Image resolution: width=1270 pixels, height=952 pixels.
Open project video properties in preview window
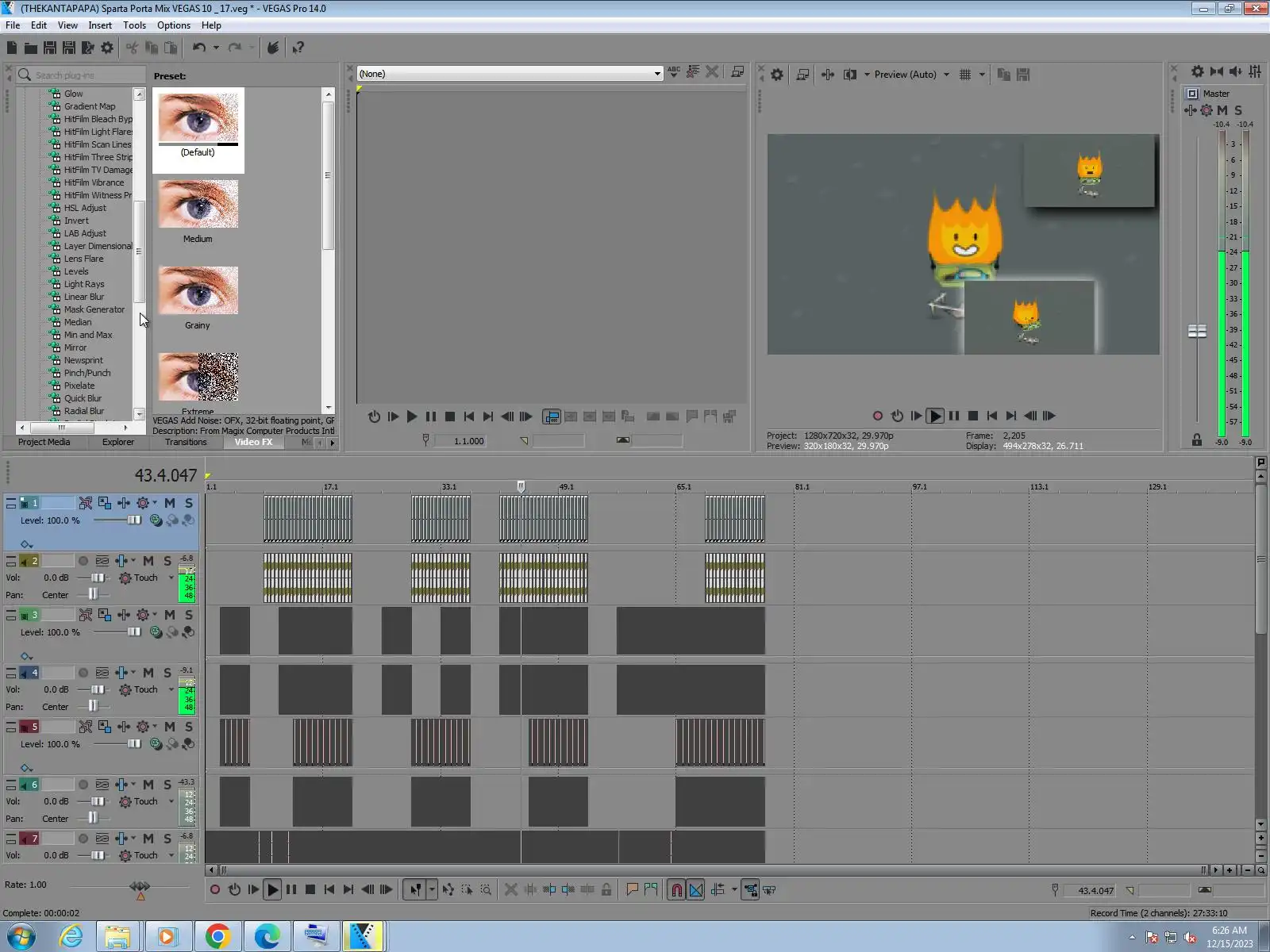tap(777, 75)
